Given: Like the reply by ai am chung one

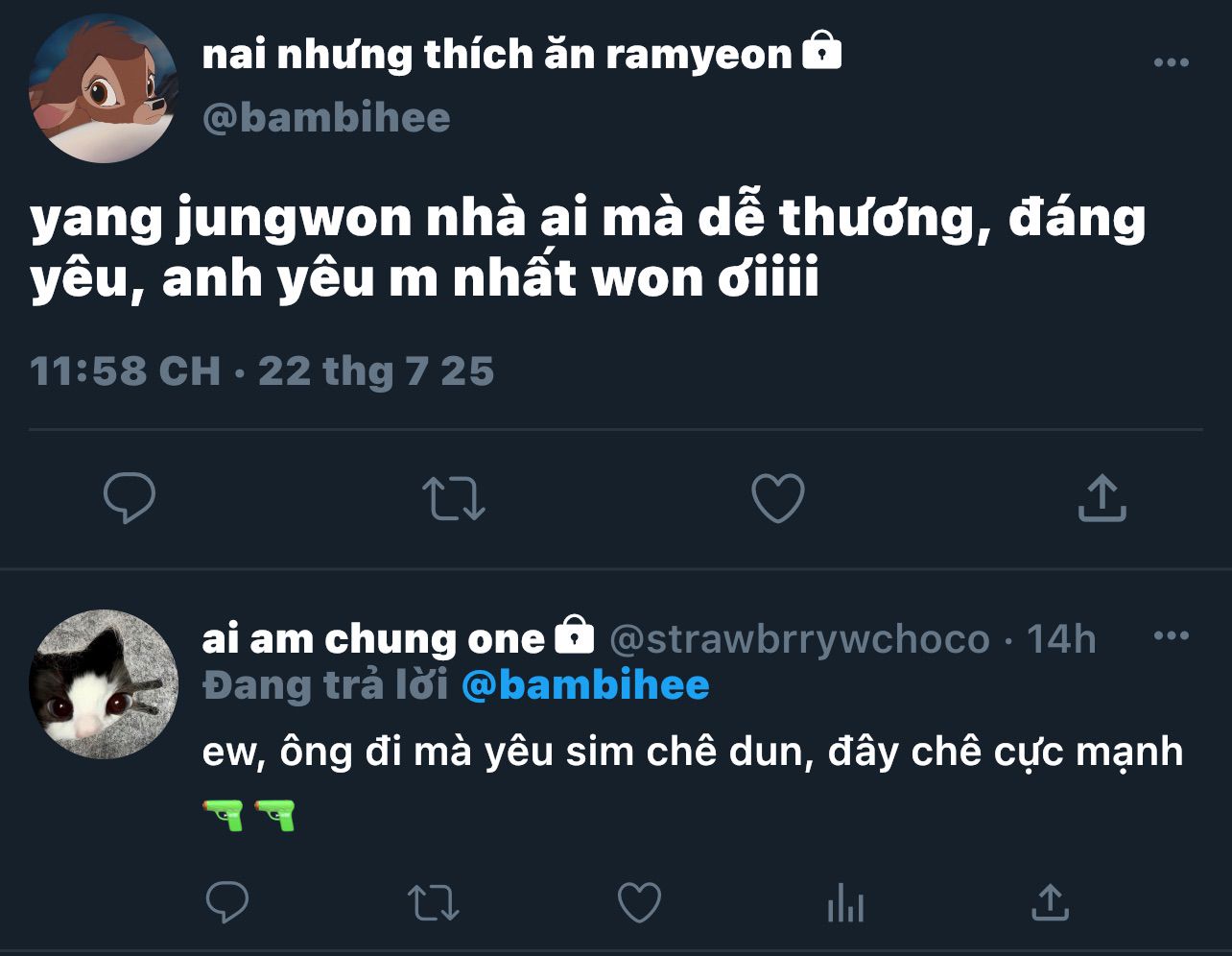Looking at the screenshot, I should (639, 903).
